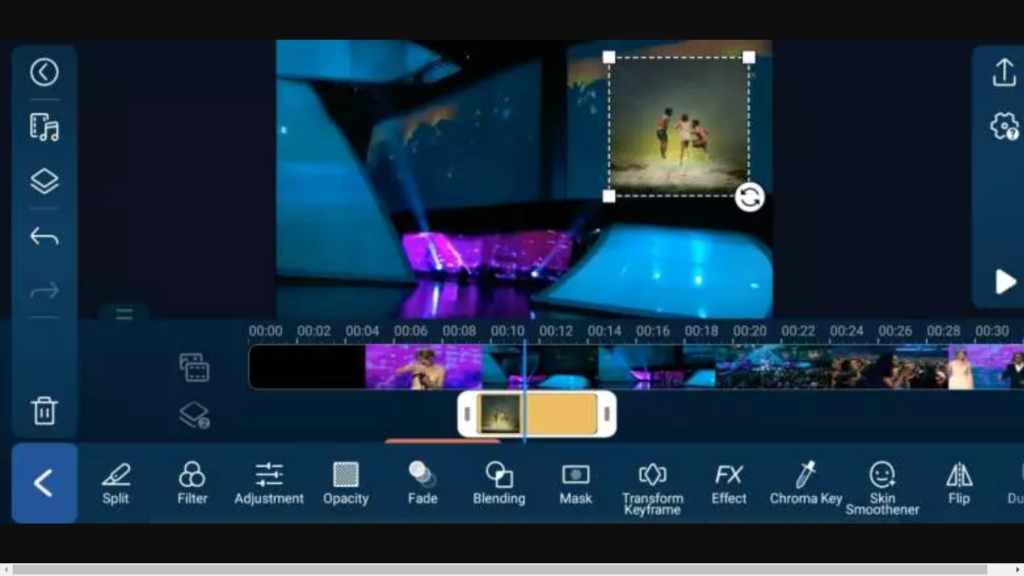Screen dimensions: 1024x576
Task: Open the Blending options
Action: click(x=498, y=483)
